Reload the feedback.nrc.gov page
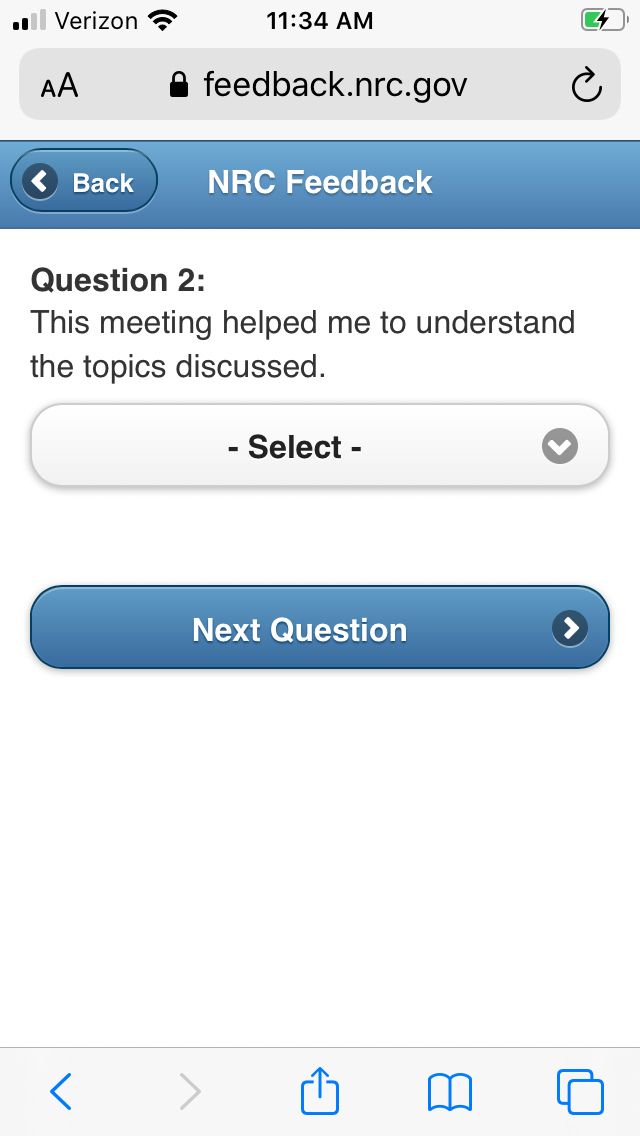The width and height of the screenshot is (640, 1136). (x=586, y=86)
